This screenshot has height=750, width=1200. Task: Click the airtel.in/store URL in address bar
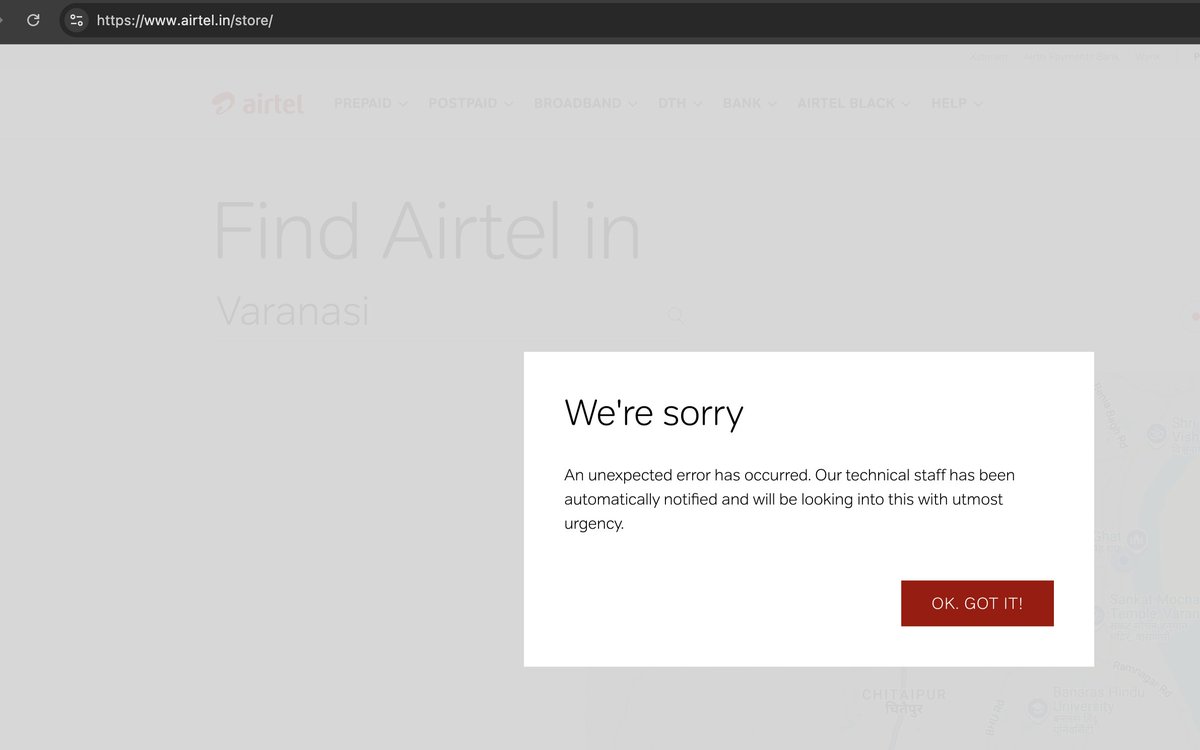[x=184, y=20]
